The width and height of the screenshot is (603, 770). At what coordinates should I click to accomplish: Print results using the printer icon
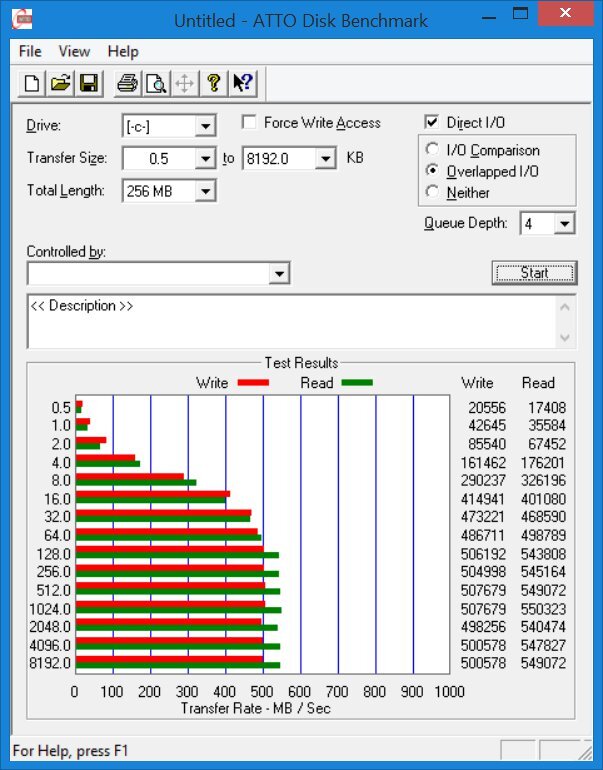point(128,83)
